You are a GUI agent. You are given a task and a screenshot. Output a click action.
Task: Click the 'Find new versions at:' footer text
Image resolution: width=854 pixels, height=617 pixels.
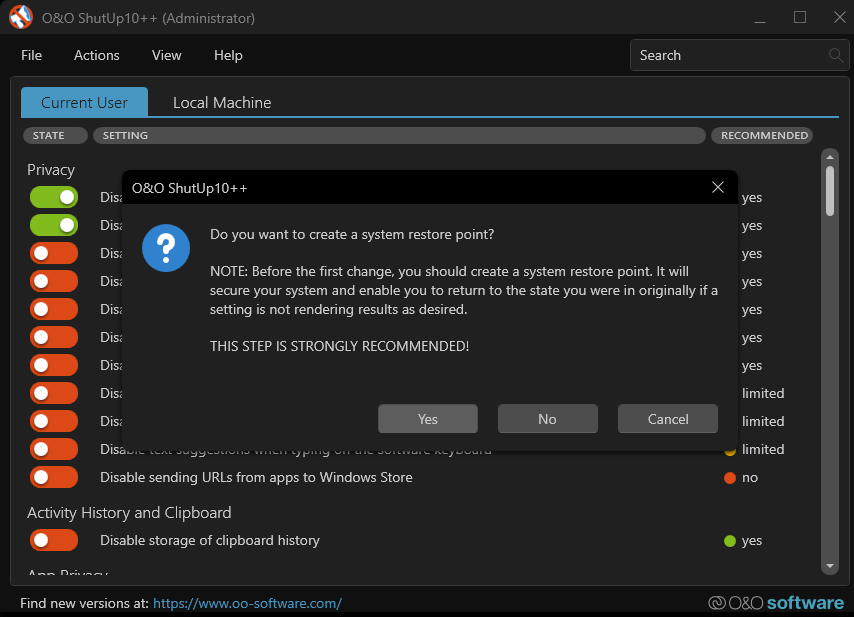[84, 603]
